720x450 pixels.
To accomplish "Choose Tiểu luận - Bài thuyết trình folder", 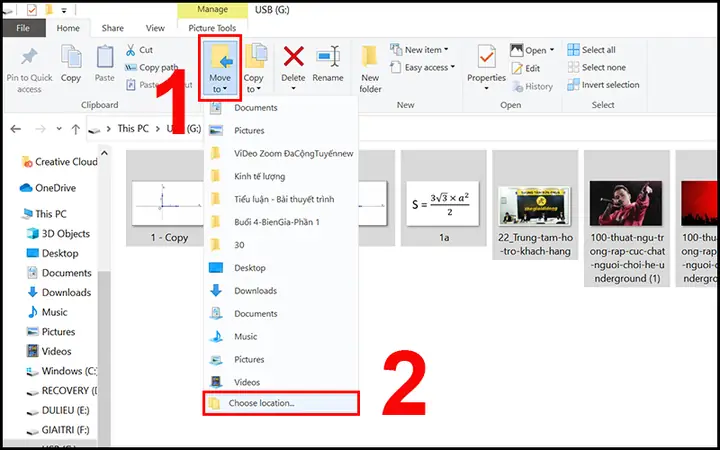I will pos(281,199).
